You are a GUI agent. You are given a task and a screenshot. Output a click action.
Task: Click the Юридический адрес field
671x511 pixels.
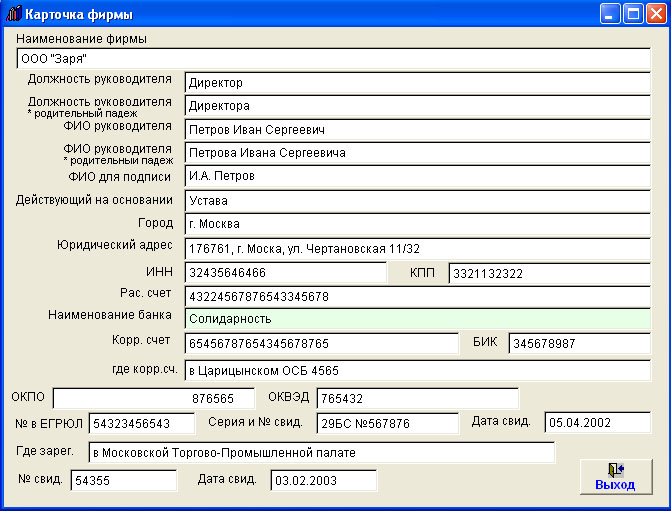[x=418, y=249]
